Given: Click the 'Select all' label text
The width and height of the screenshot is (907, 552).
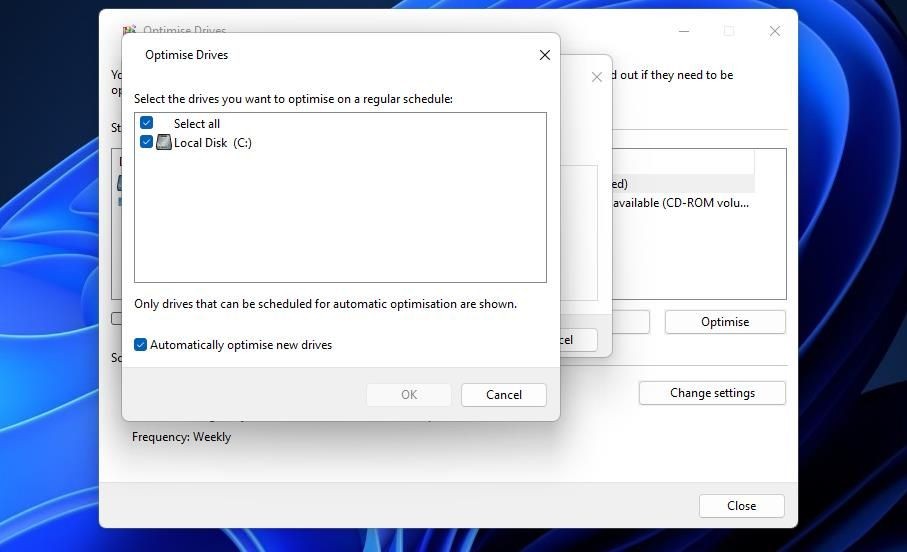Looking at the screenshot, I should [x=197, y=124].
